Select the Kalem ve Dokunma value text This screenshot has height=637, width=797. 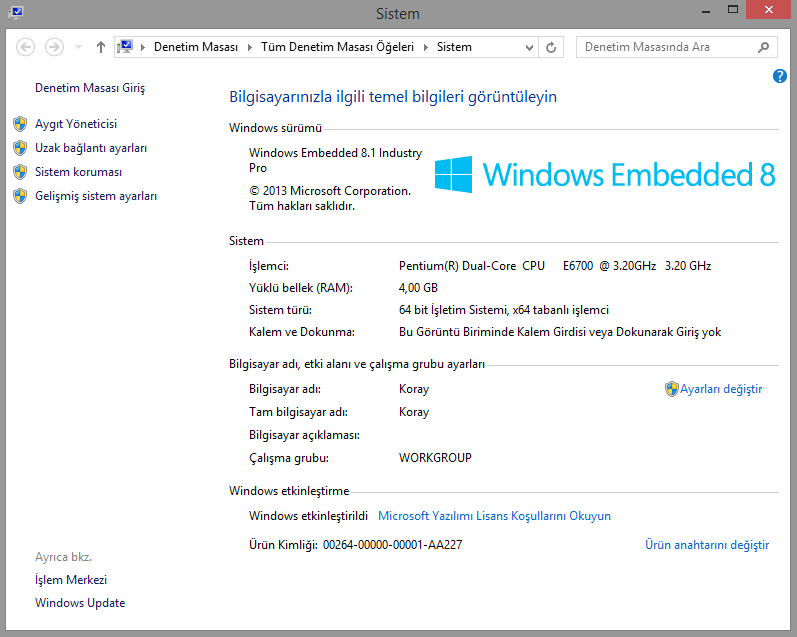[560, 332]
